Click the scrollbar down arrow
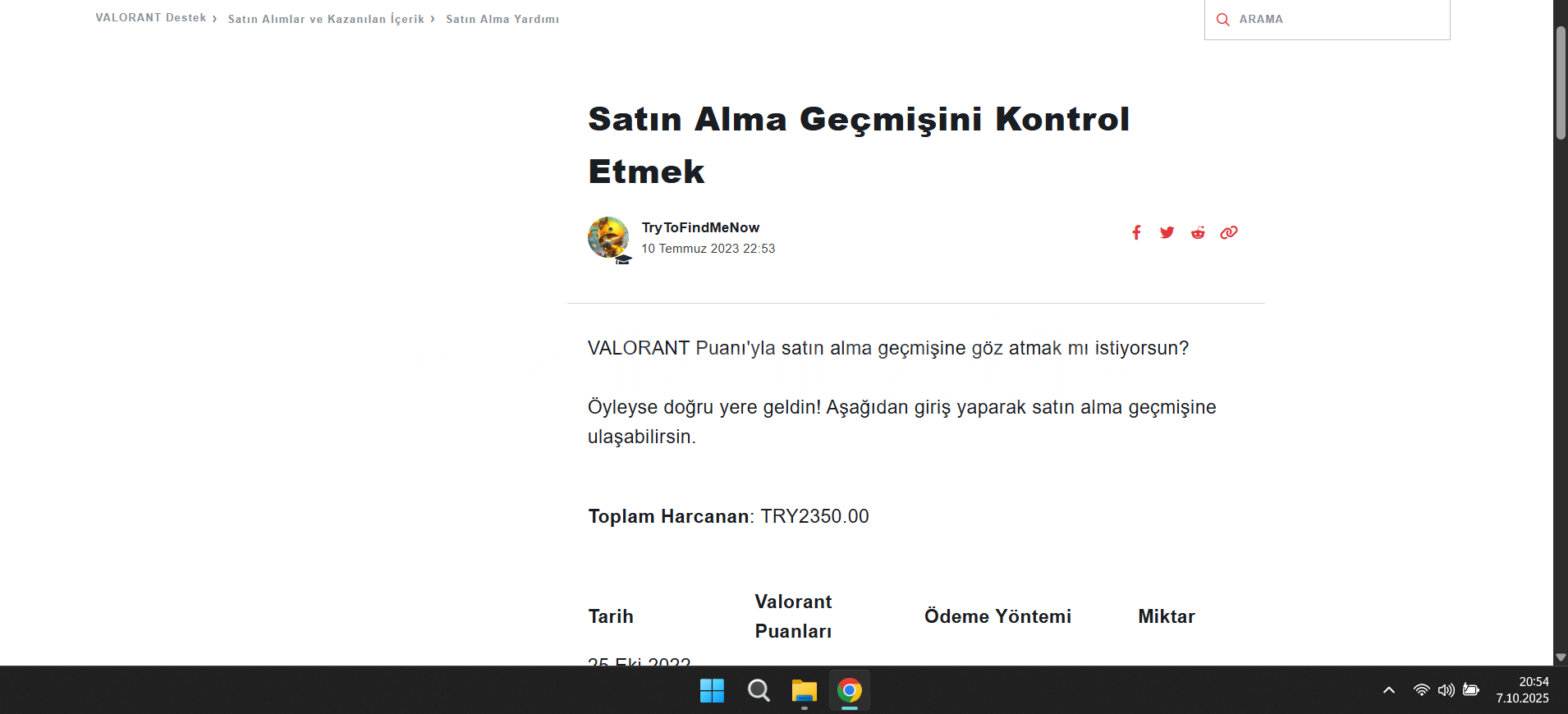The height and width of the screenshot is (714, 1568). click(1561, 657)
